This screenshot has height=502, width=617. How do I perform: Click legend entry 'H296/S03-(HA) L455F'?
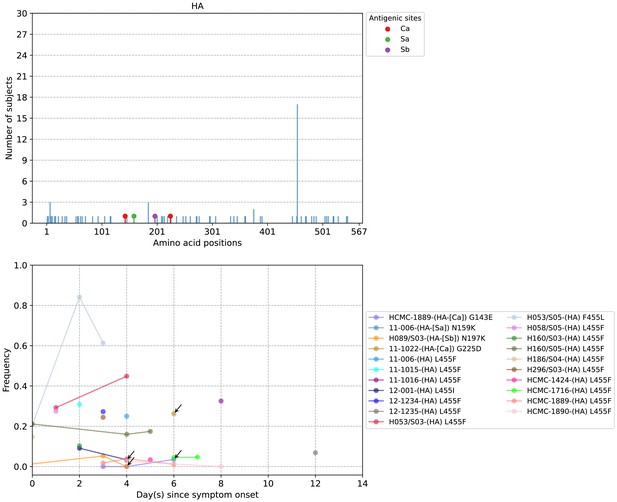click(x=556, y=369)
